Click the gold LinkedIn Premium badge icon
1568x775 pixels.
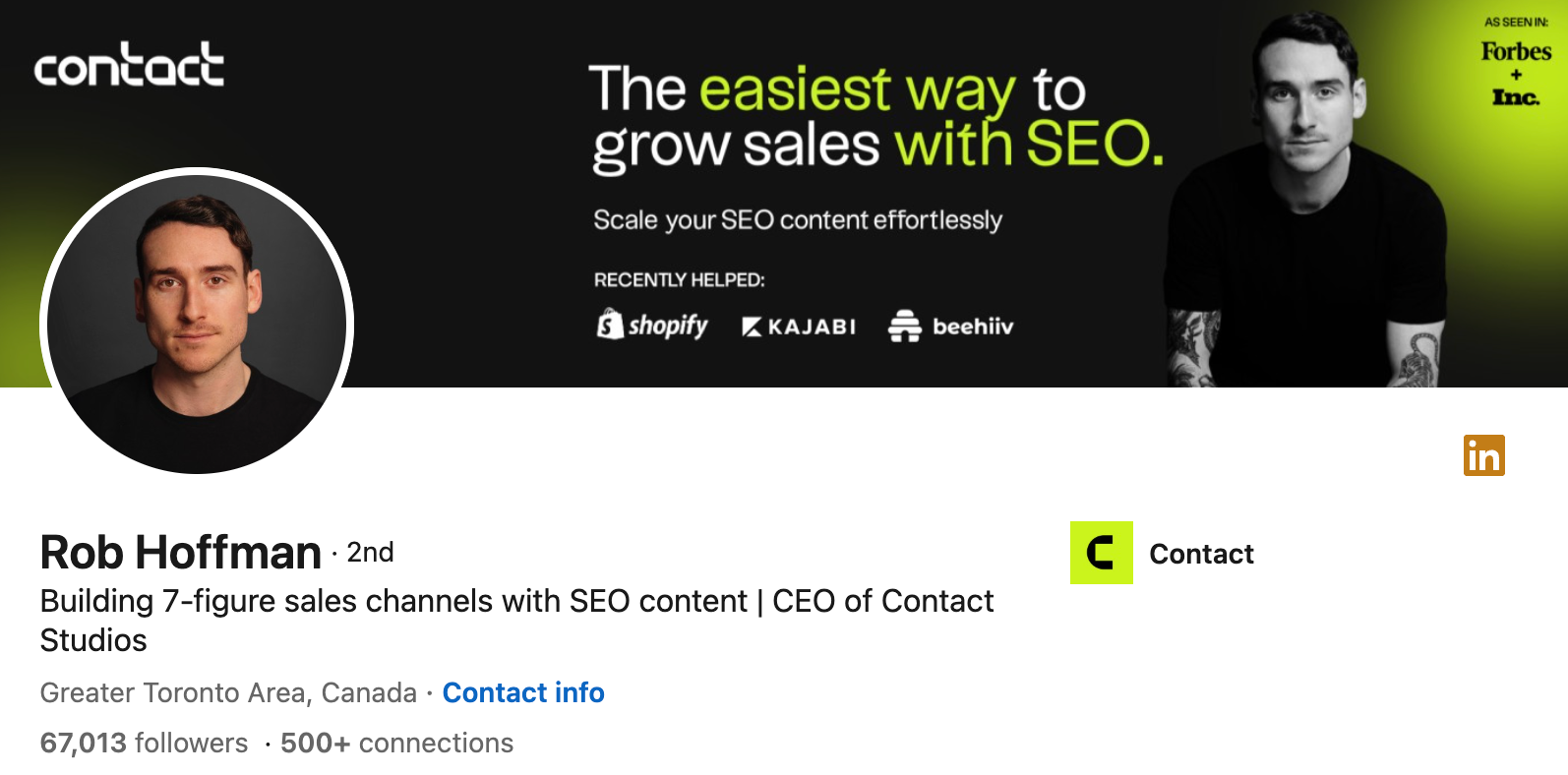pos(1483,455)
